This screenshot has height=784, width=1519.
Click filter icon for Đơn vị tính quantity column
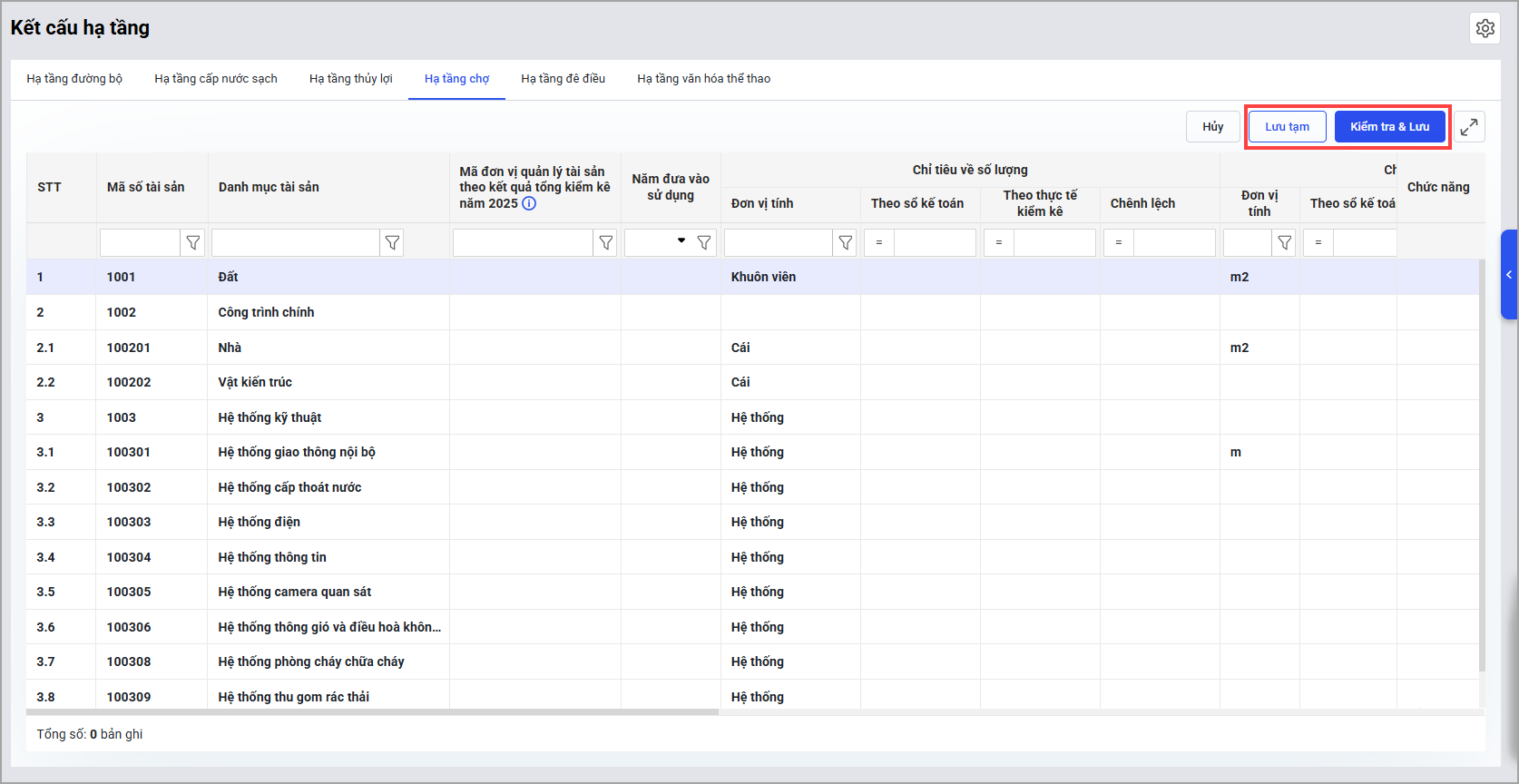[x=845, y=243]
